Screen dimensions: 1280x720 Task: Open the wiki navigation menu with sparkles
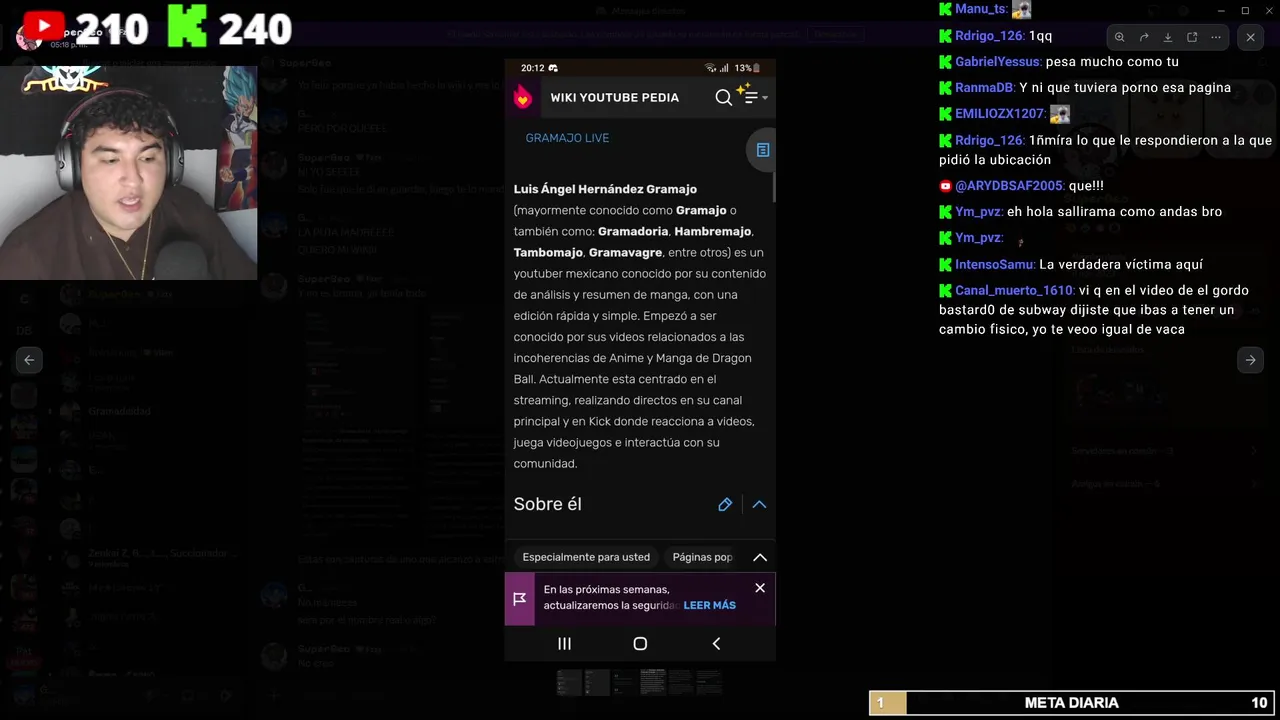pyautogui.click(x=751, y=95)
